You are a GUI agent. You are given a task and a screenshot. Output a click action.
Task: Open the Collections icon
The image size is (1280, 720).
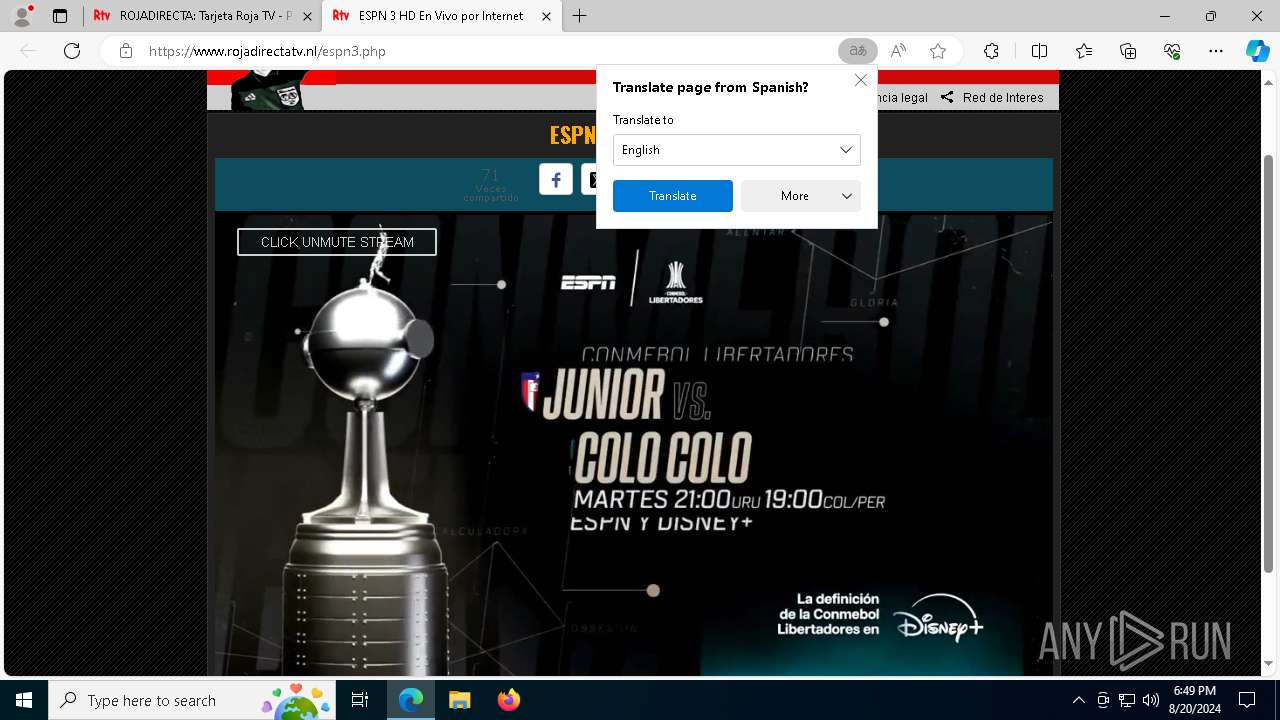click(1128, 51)
